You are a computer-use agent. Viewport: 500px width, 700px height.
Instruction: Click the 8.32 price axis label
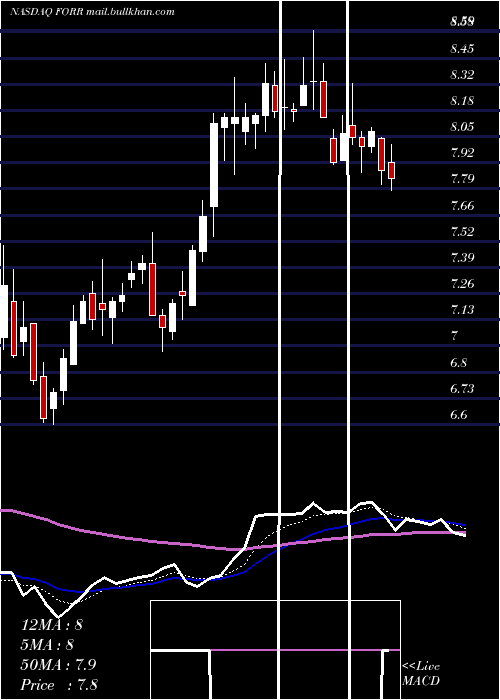coord(462,75)
